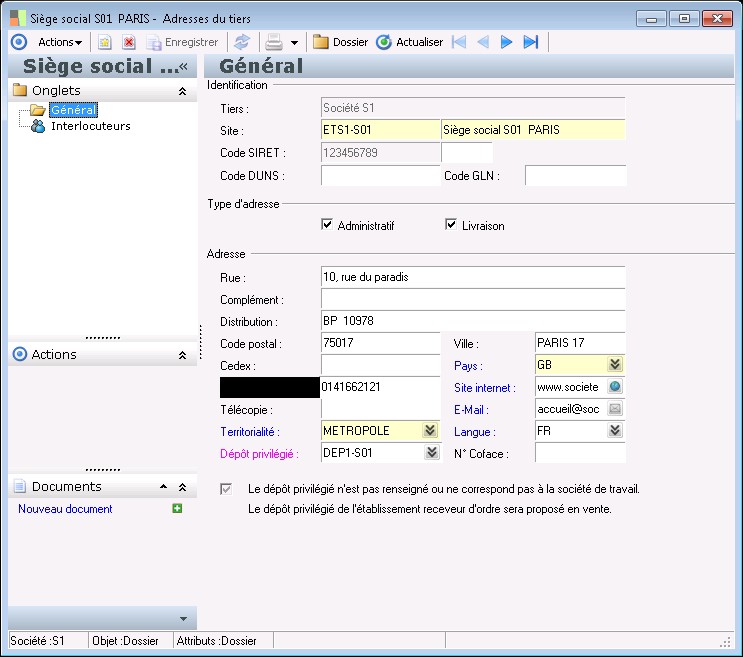Click into the Rue address field

click(472, 277)
